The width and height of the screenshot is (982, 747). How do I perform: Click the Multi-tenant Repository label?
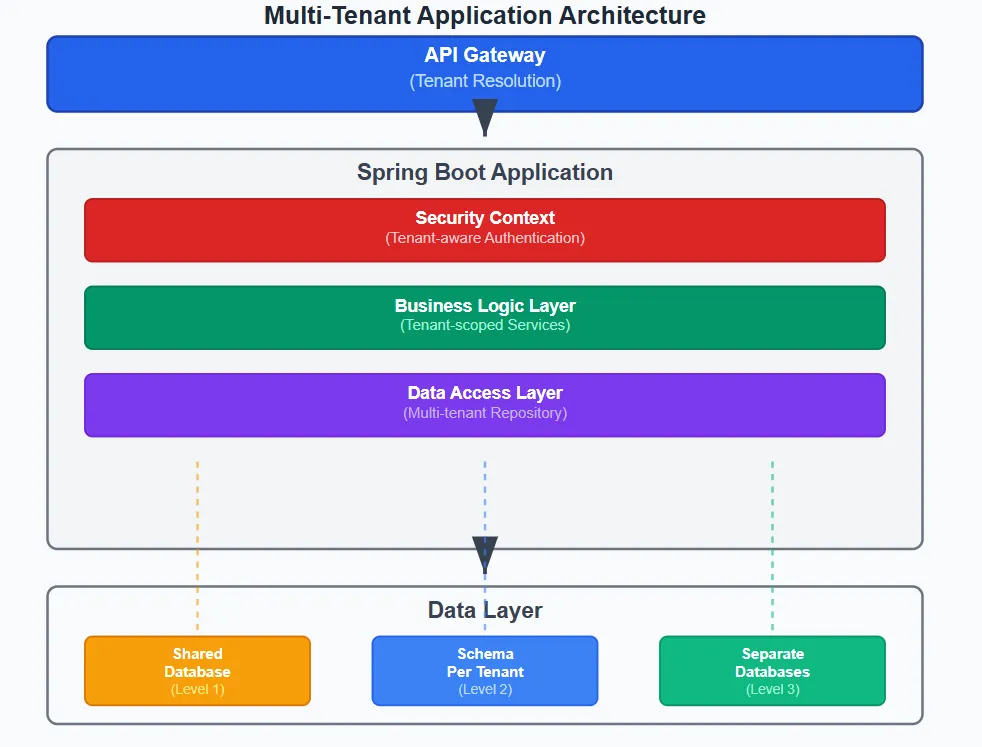pyautogui.click(x=484, y=412)
